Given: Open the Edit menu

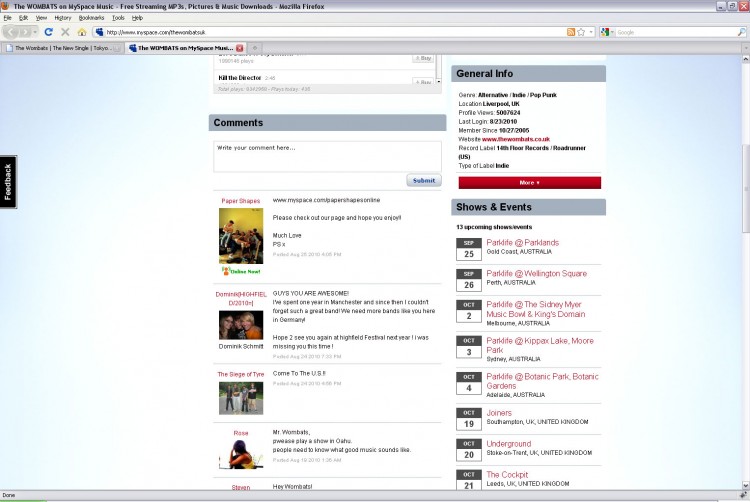Looking at the screenshot, I should pyautogui.click(x=23, y=18).
